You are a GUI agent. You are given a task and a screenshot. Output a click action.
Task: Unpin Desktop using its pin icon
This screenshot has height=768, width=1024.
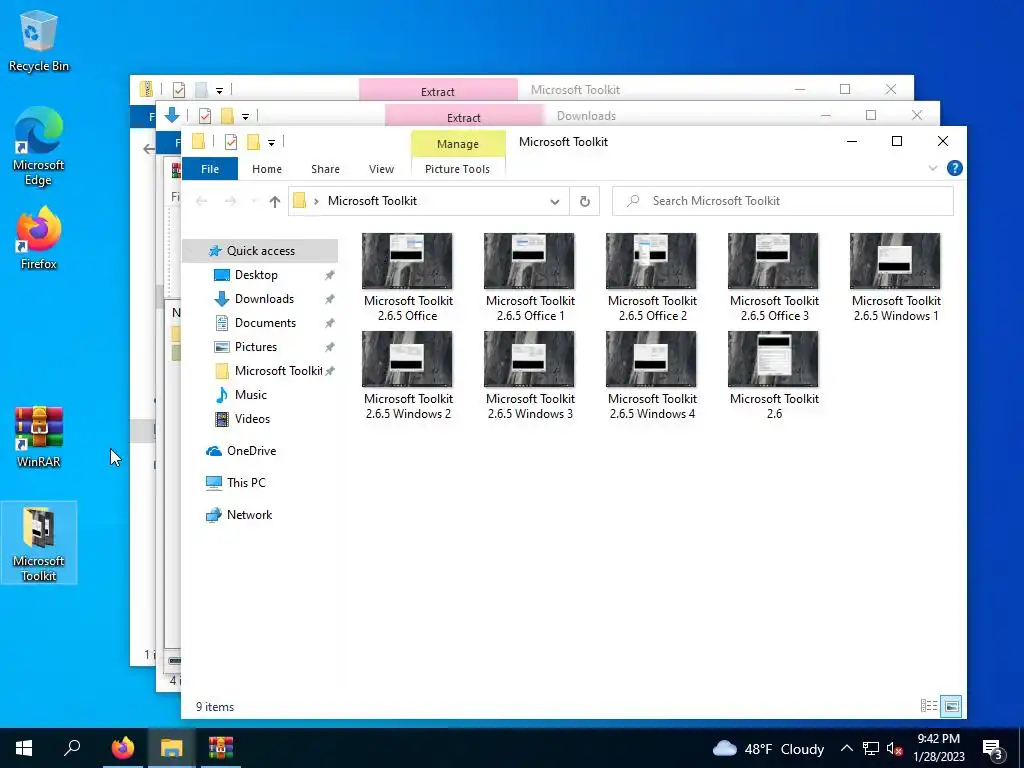(330, 276)
